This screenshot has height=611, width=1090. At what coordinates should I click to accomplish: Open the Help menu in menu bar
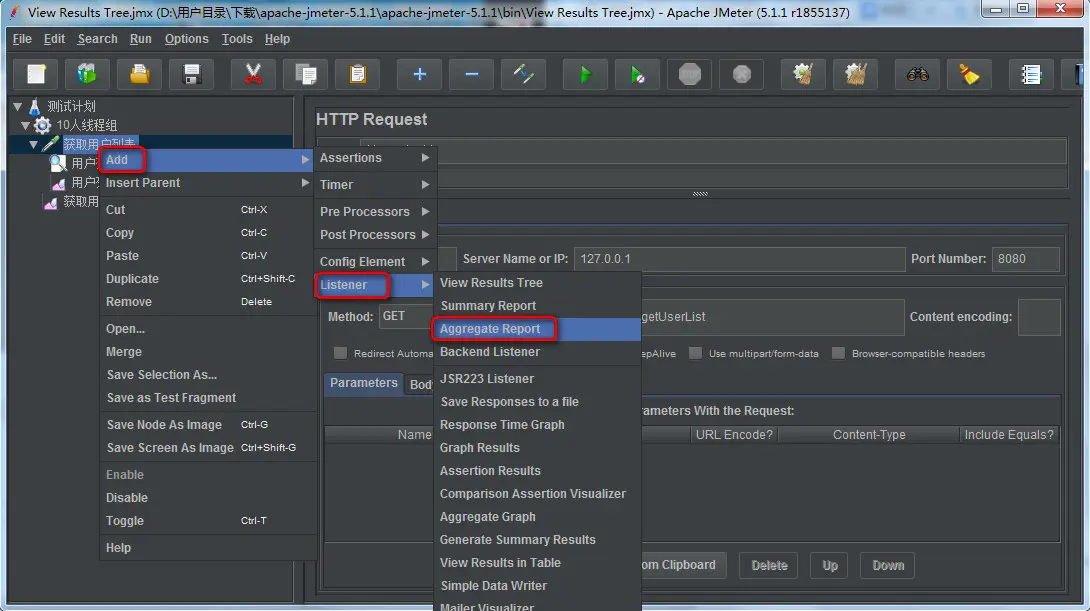coord(277,39)
